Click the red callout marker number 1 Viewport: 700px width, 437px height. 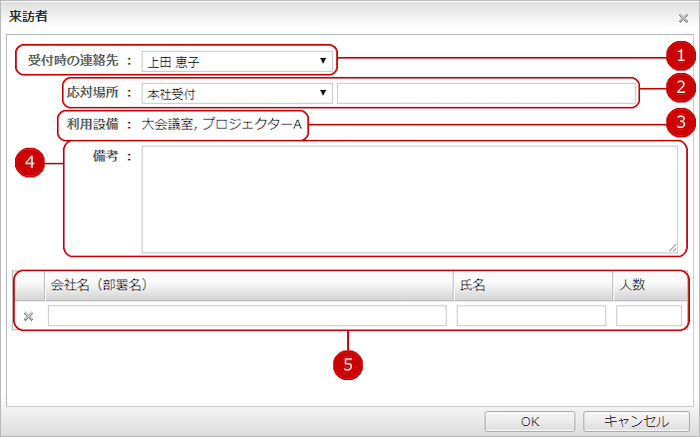pyautogui.click(x=680, y=56)
